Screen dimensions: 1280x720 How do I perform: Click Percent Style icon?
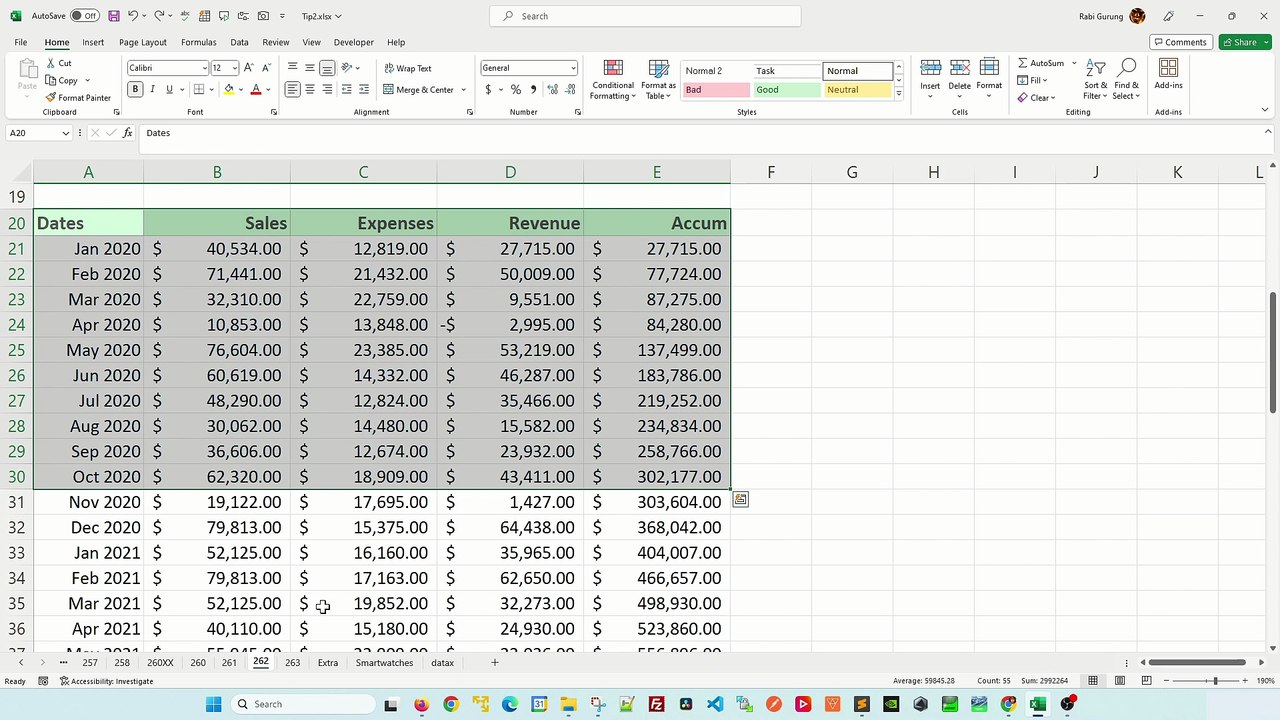pos(516,89)
